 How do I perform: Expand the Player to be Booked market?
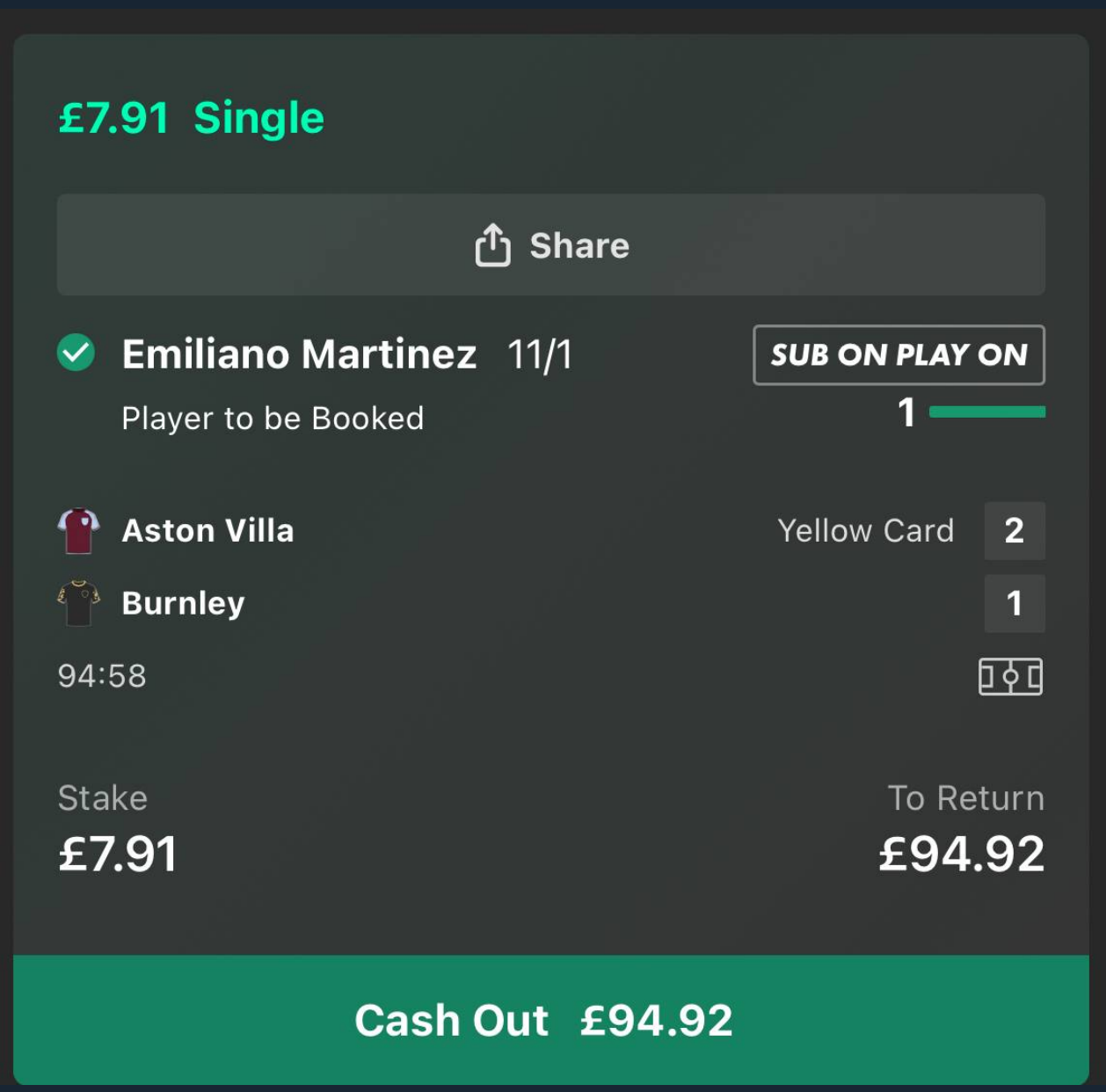pyautogui.click(x=273, y=417)
